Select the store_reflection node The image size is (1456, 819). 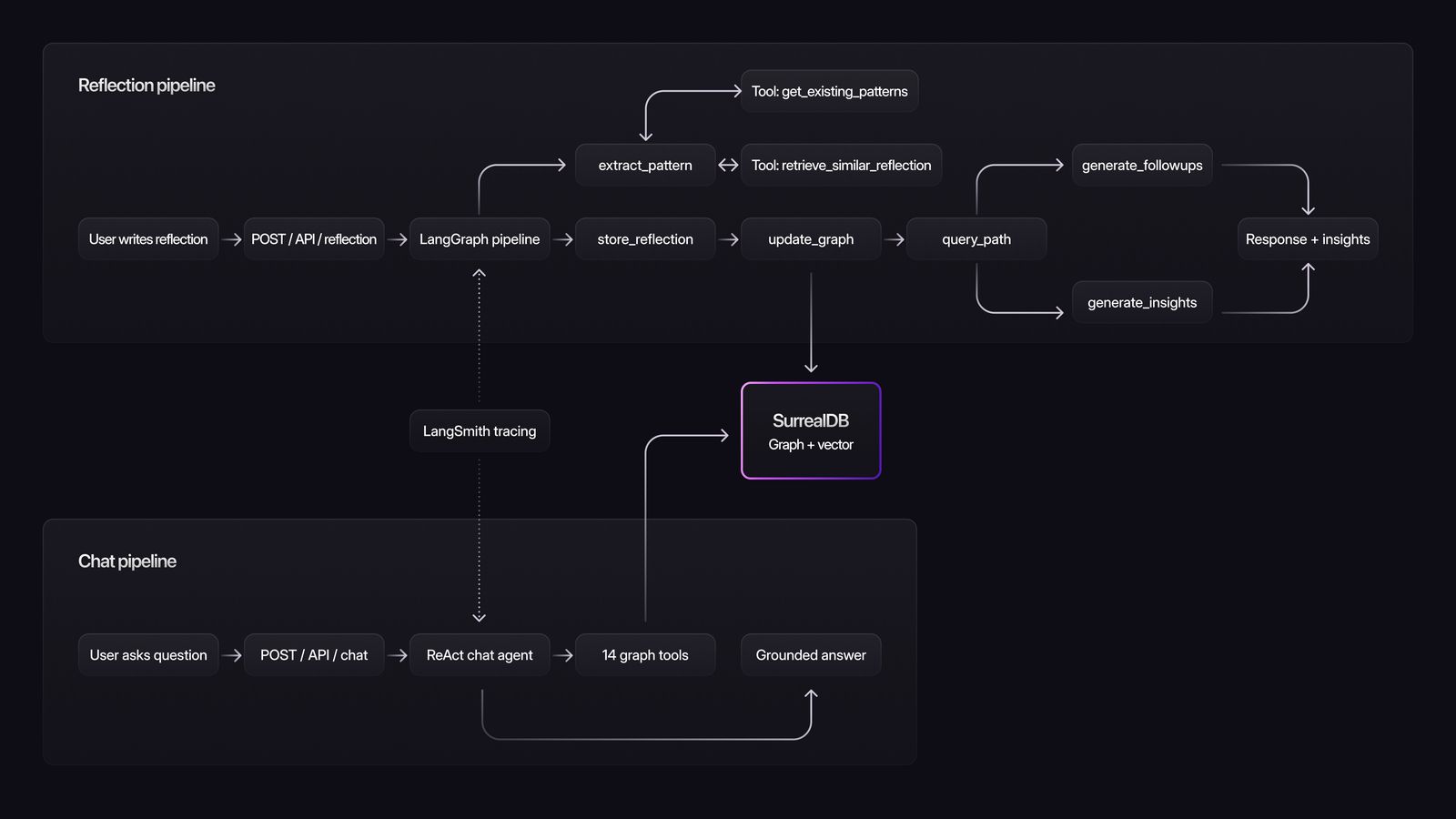pyautogui.click(x=645, y=238)
